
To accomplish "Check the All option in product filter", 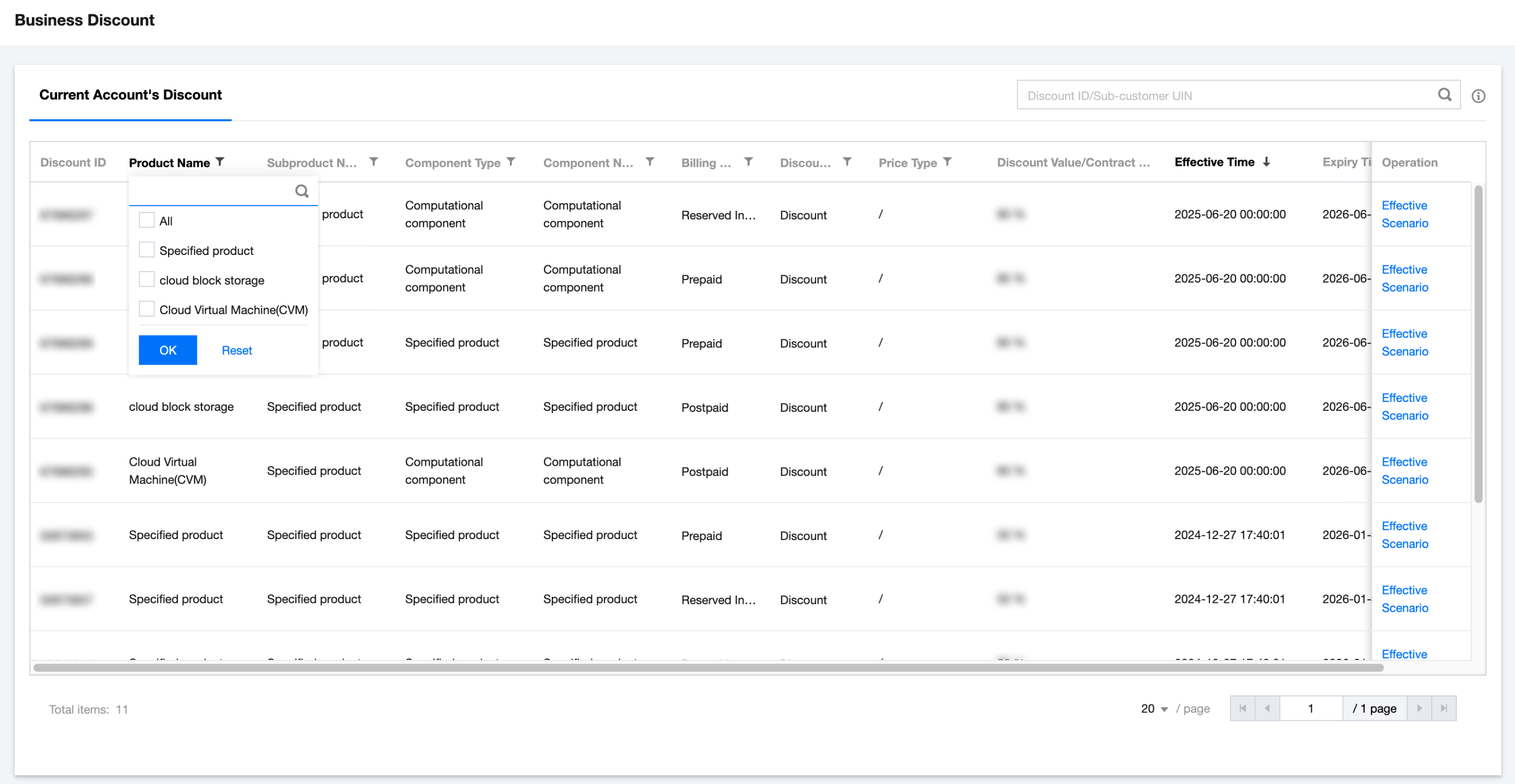I will click(x=147, y=220).
